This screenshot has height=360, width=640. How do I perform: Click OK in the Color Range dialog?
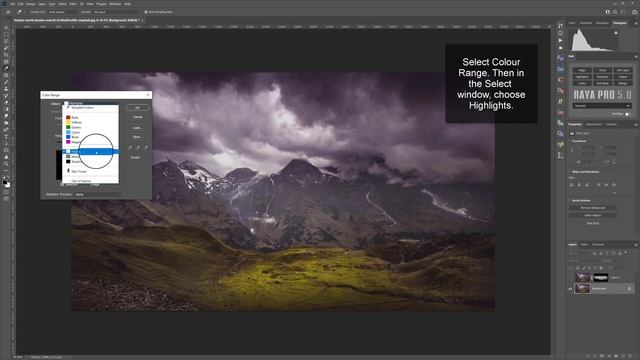pos(138,107)
